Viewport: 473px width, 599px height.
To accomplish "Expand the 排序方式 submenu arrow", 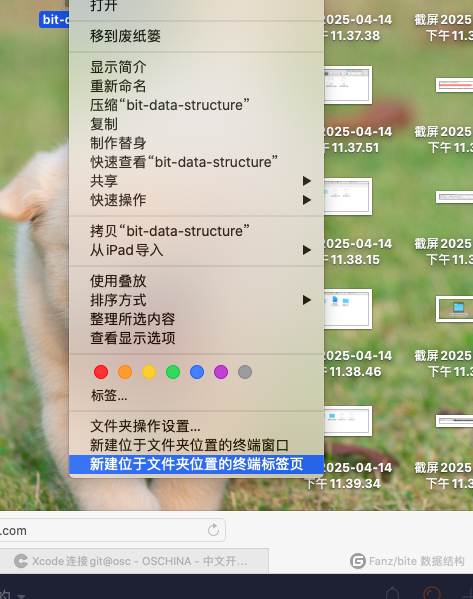I will click(306, 300).
